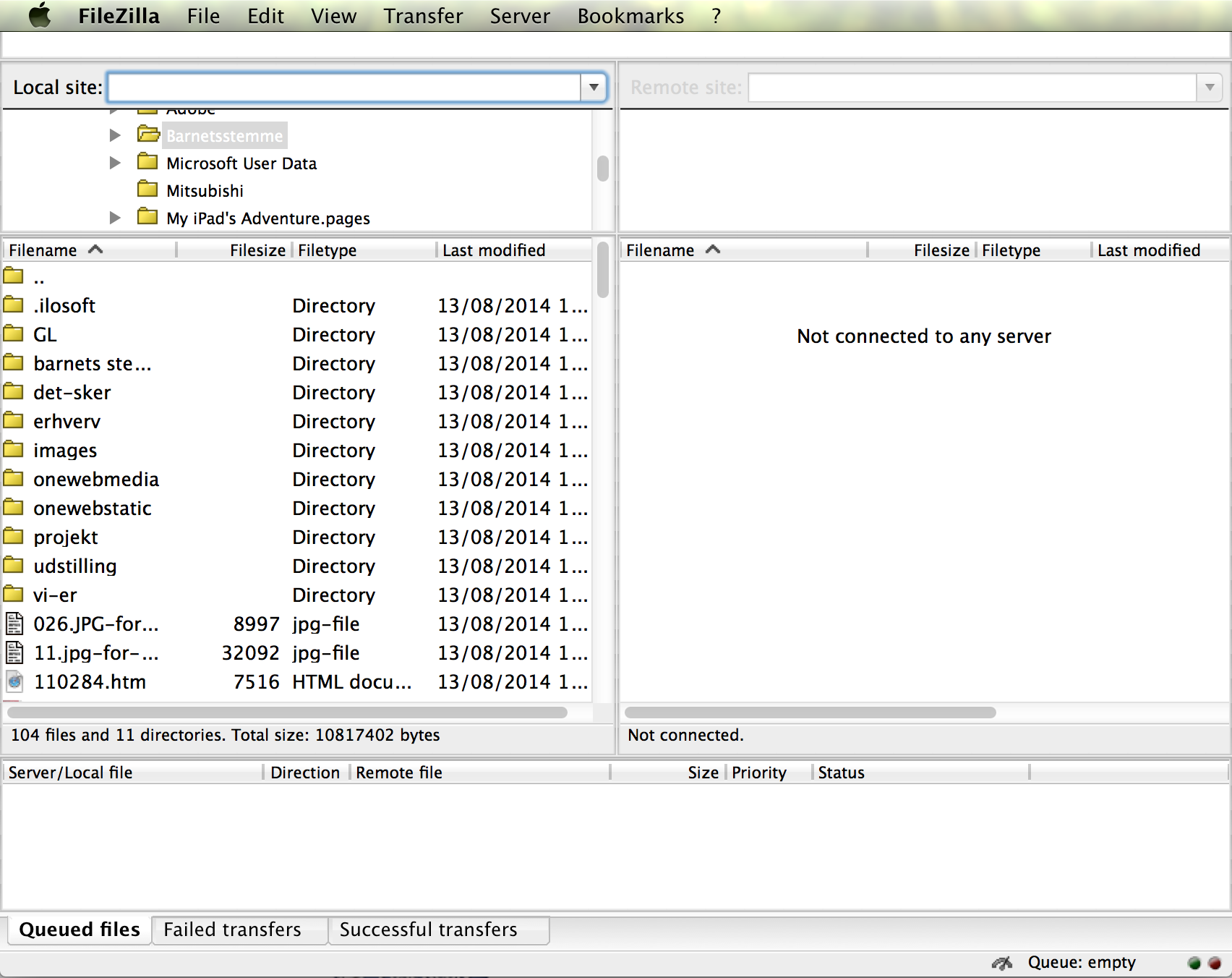This screenshot has width=1232, height=978.
Task: Click the projekt folder icon
Action: 13,536
